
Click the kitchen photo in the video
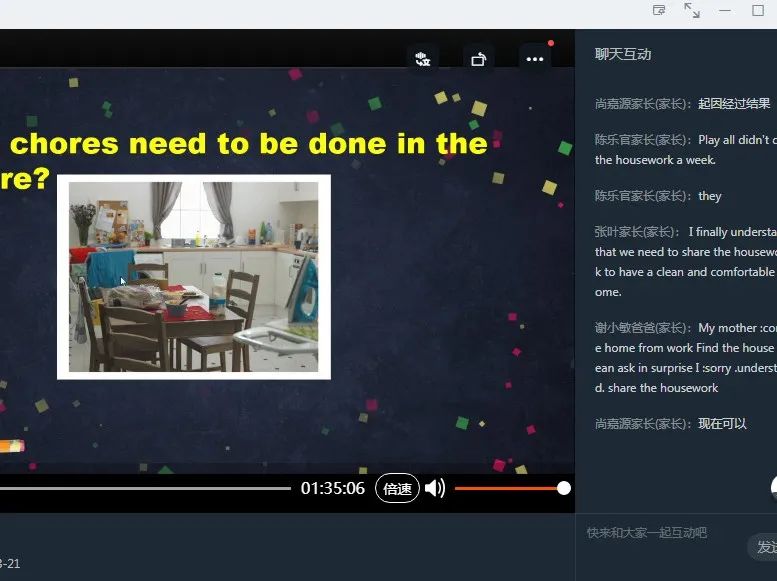tap(194, 276)
